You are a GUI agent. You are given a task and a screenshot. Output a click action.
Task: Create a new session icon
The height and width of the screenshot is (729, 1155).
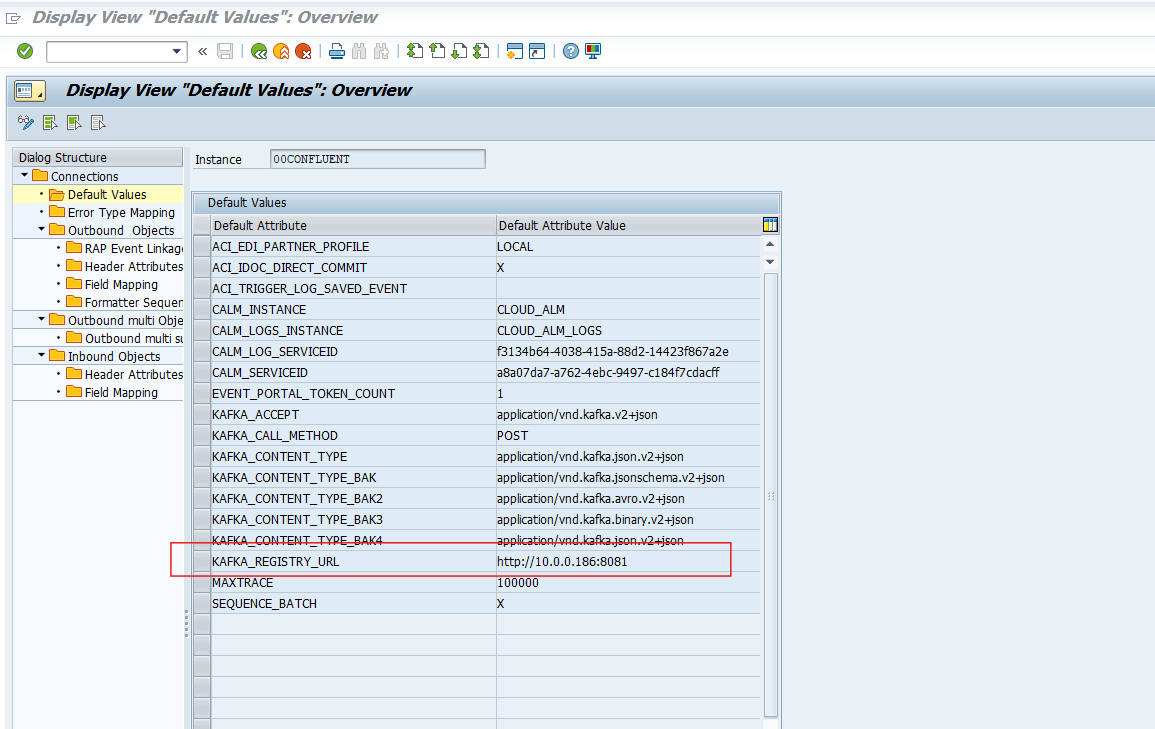[515, 52]
